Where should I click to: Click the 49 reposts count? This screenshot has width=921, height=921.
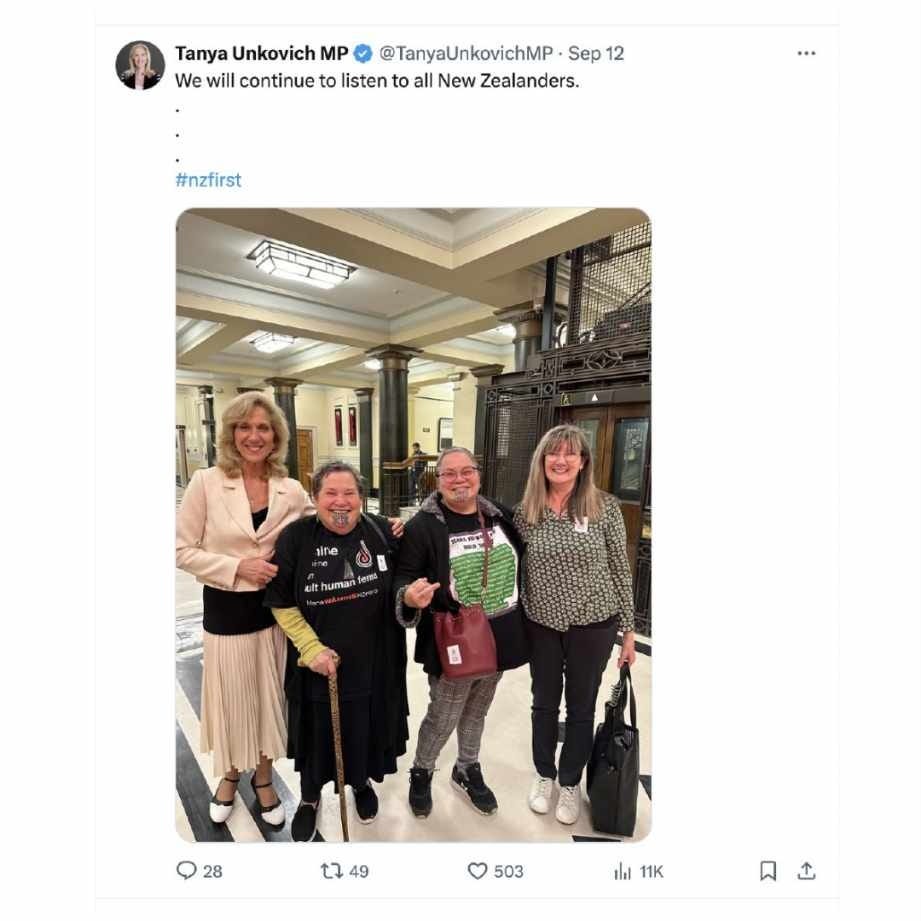click(x=359, y=871)
